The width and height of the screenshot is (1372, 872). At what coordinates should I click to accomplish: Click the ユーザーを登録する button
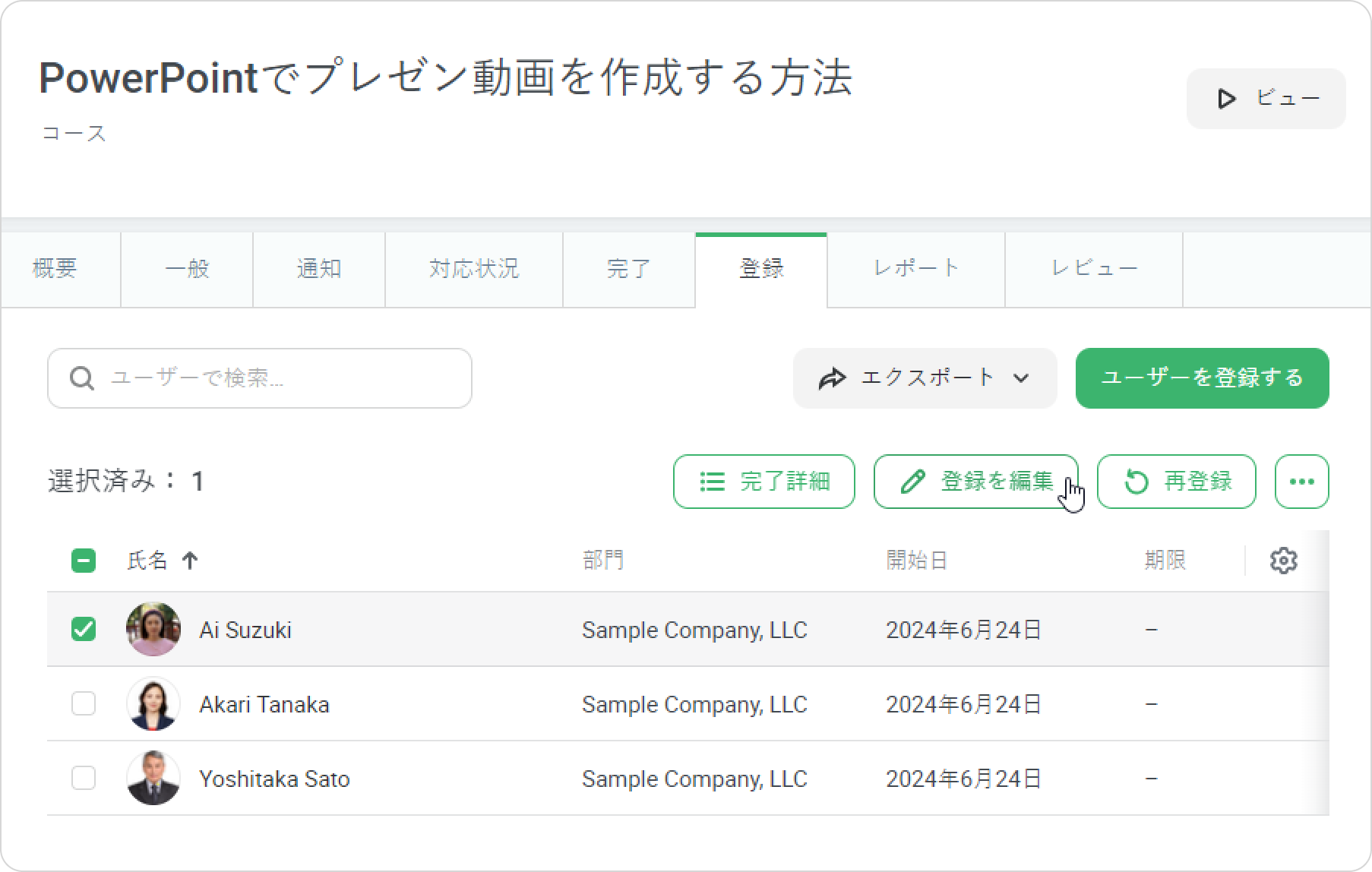click(1202, 378)
